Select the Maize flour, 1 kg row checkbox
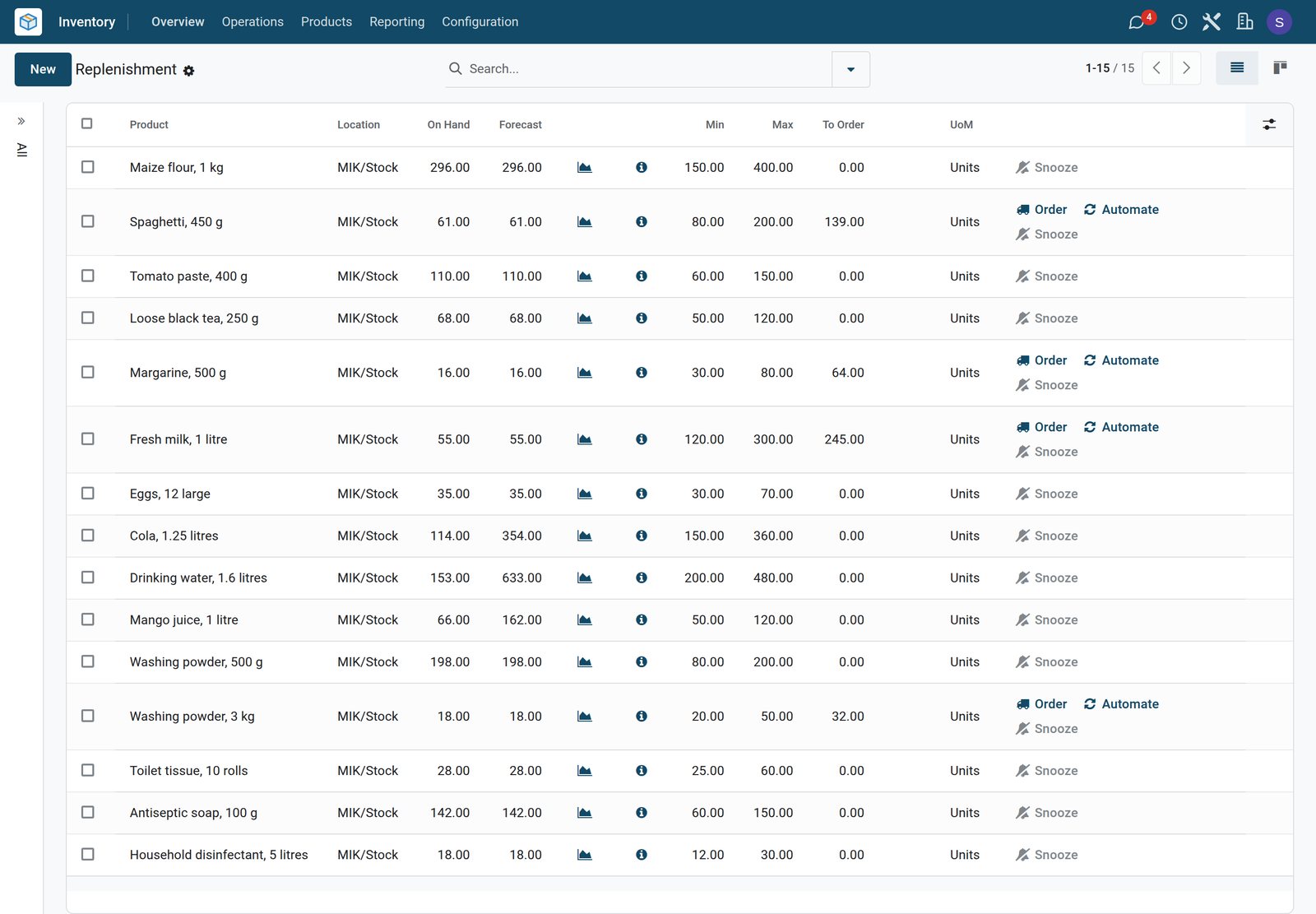 pos(88,167)
